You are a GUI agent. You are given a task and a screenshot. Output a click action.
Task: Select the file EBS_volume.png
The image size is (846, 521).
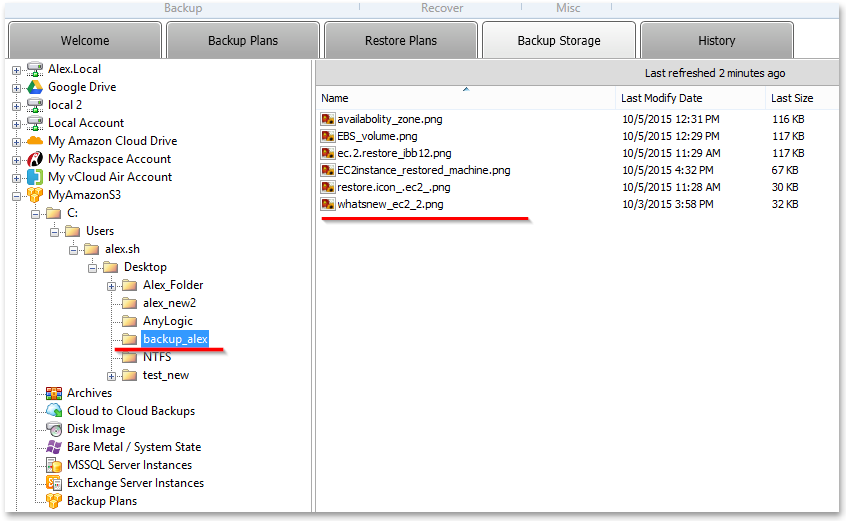[377, 136]
